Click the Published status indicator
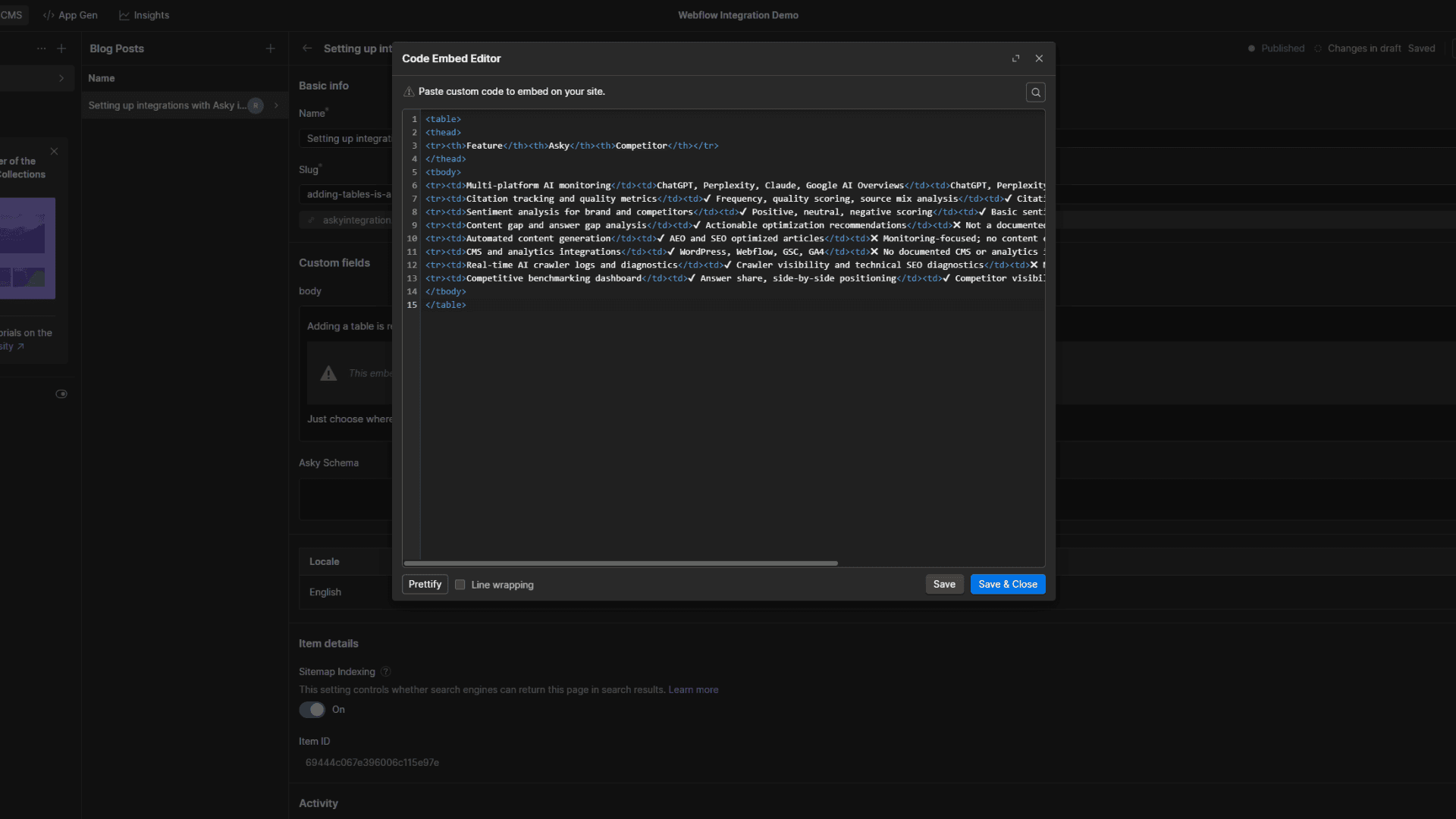Viewport: 1456px width, 819px height. 1276,49
